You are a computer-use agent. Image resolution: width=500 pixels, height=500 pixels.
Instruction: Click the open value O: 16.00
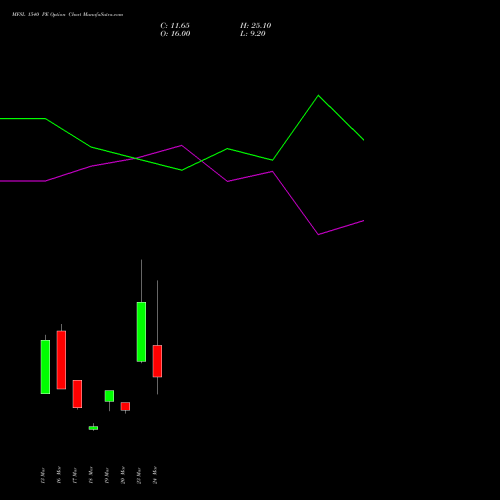pyautogui.click(x=175, y=34)
